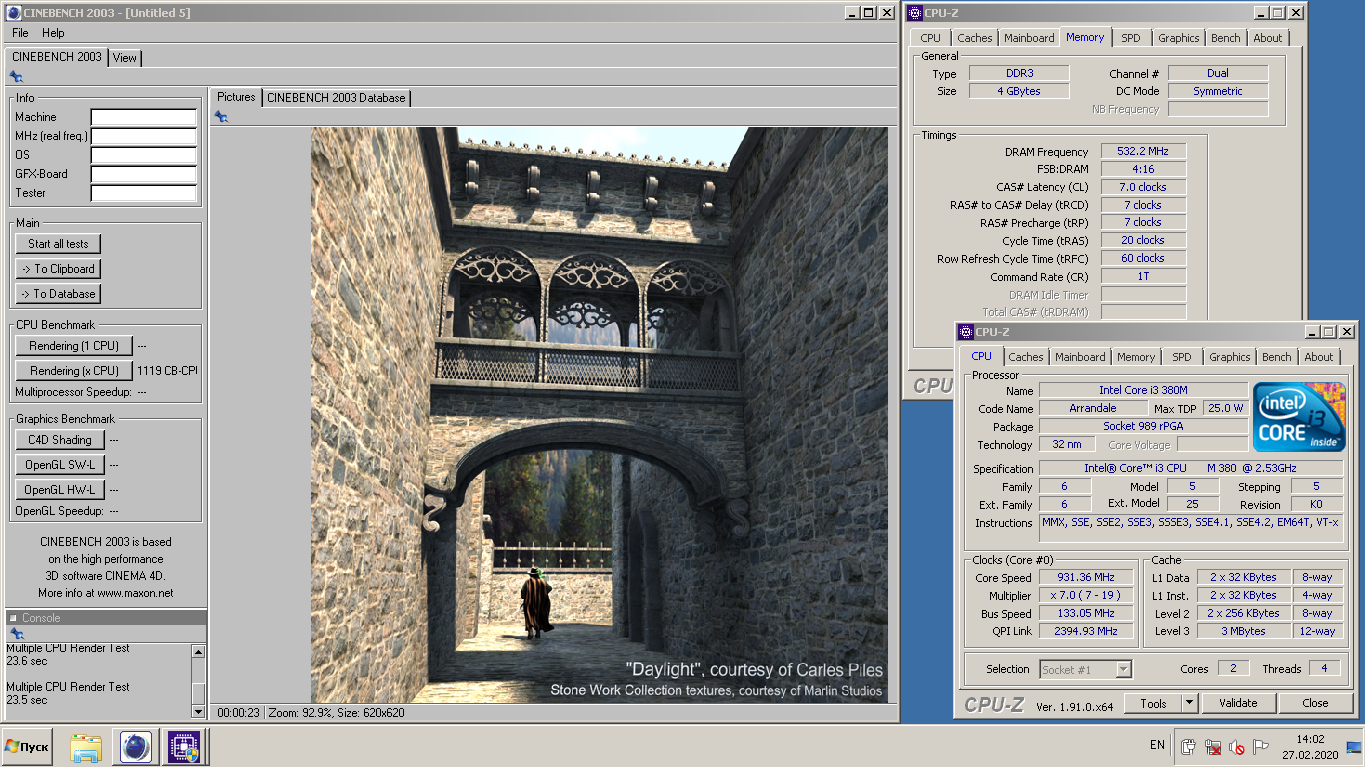The image size is (1365, 767).
Task: Click the pin icon under CINEBENCH 2003 tab
Action: coord(16,77)
